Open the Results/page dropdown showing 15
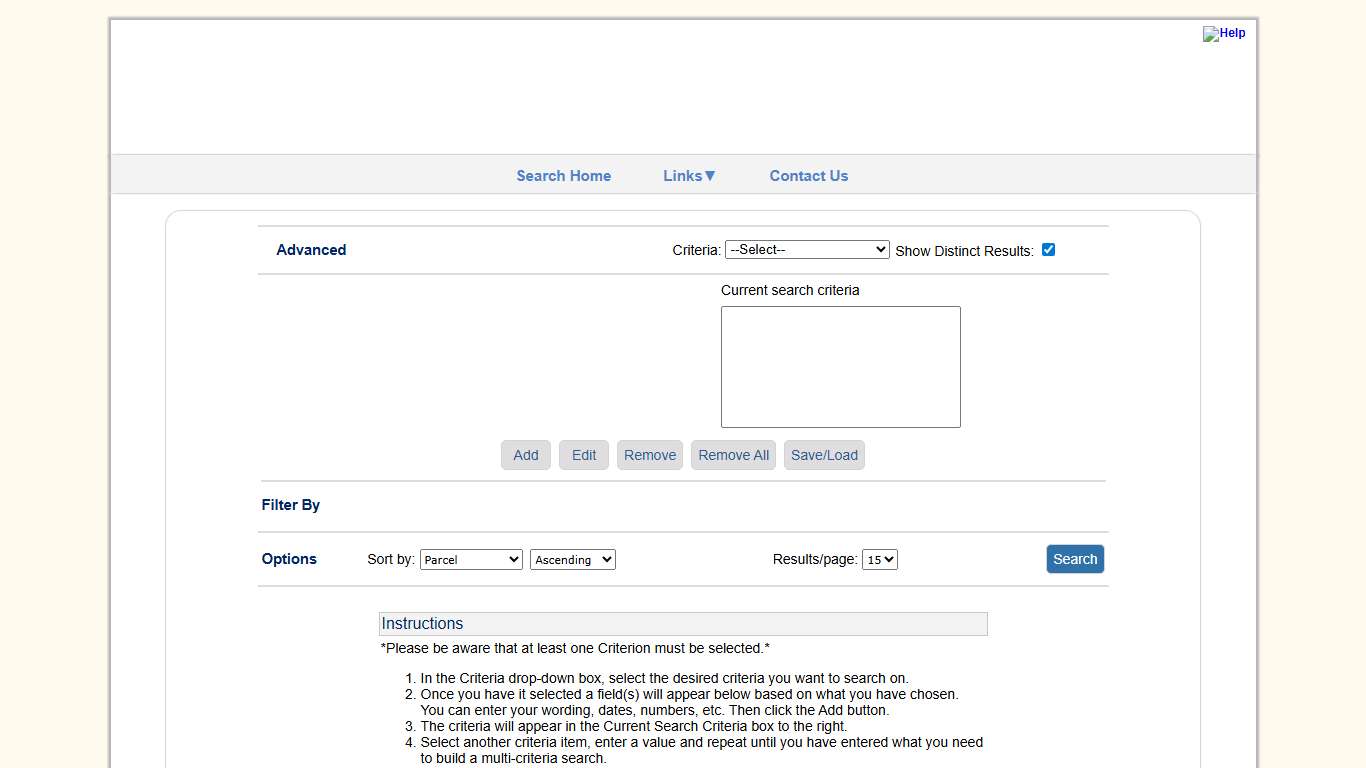 (x=879, y=559)
